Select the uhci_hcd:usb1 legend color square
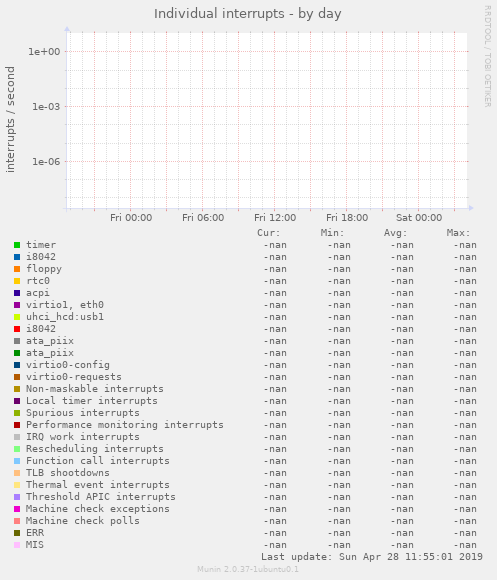Screen dimensions: 497x580 pyautogui.click(x=17, y=317)
